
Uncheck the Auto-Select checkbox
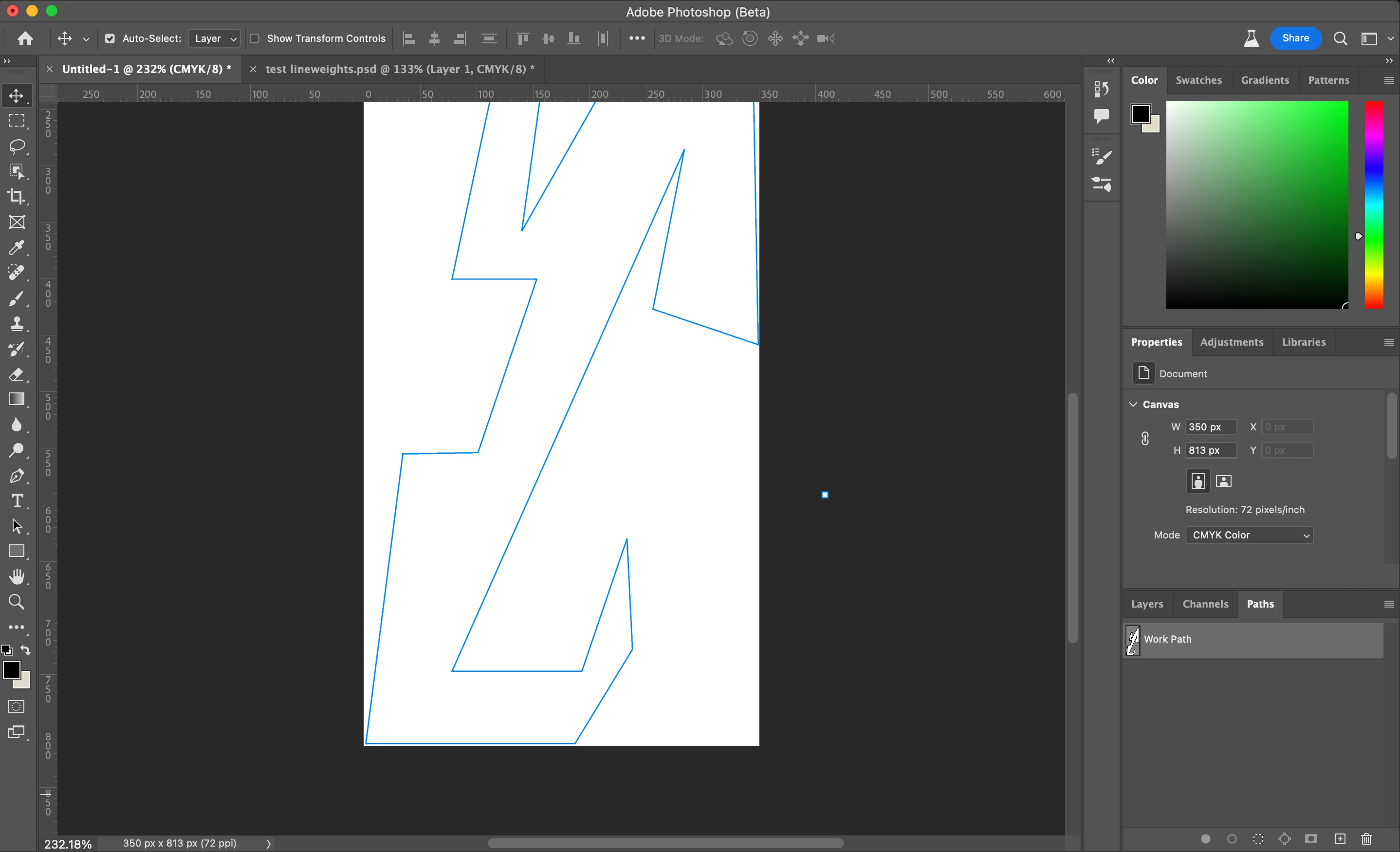pos(110,38)
